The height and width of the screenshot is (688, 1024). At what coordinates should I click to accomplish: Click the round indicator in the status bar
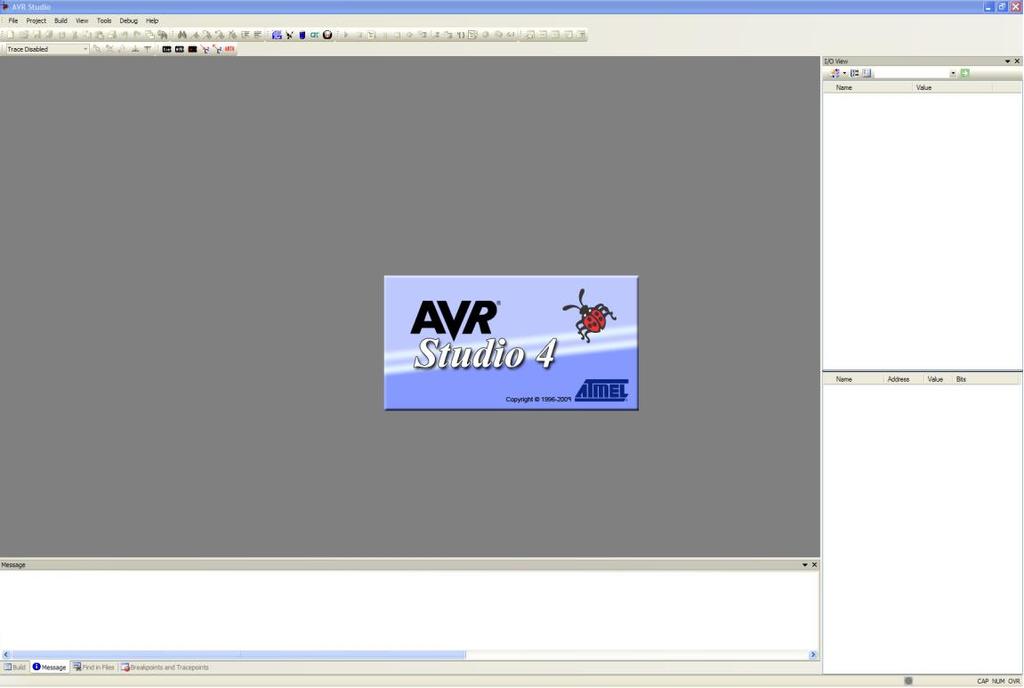[908, 681]
